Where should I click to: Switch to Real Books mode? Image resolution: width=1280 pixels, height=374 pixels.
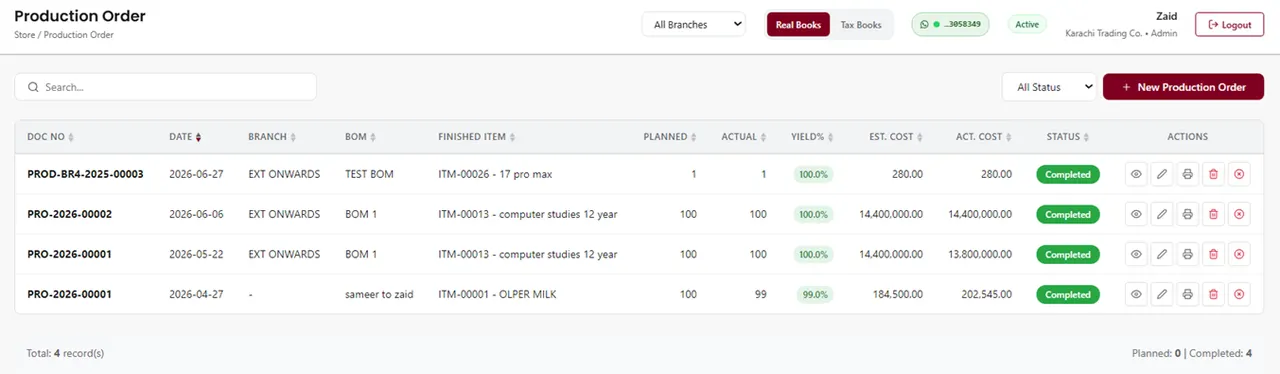798,24
